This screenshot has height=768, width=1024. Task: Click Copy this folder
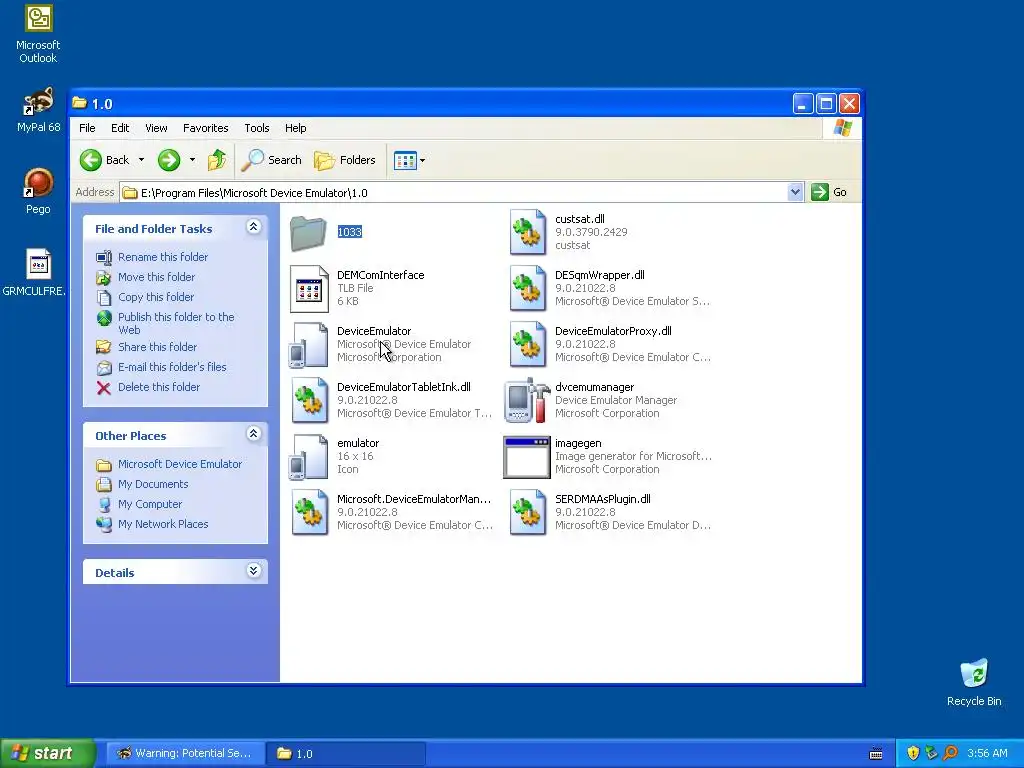(155, 297)
